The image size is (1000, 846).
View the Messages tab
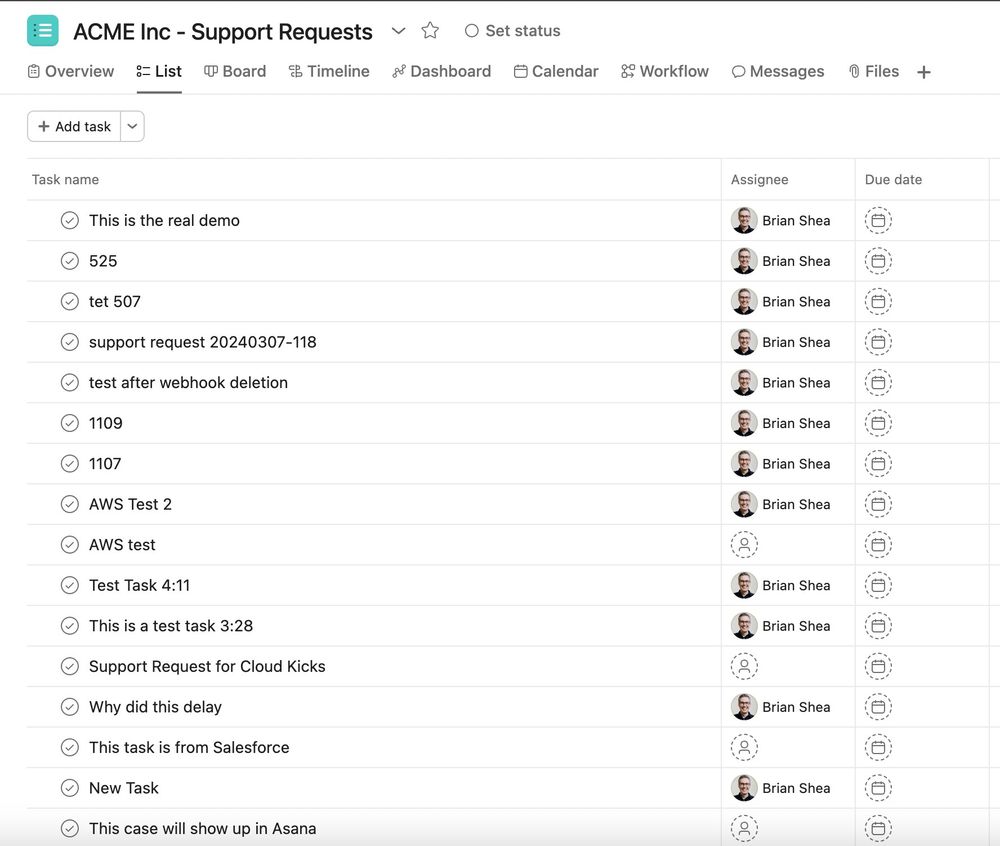pyautogui.click(x=777, y=71)
